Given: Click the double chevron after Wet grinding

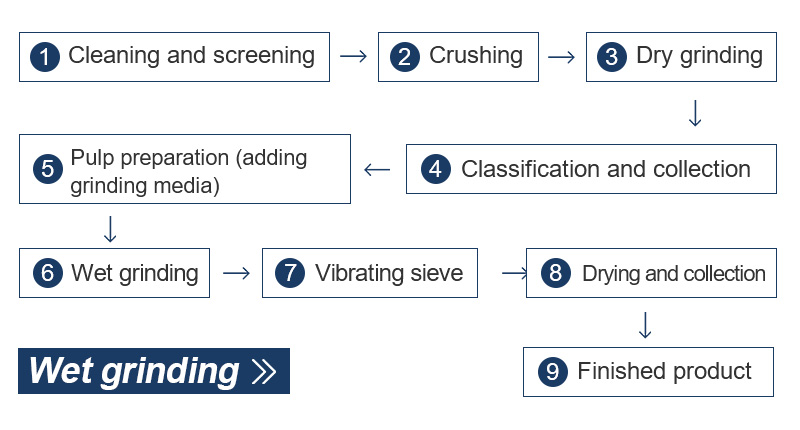Looking at the screenshot, I should [x=264, y=372].
